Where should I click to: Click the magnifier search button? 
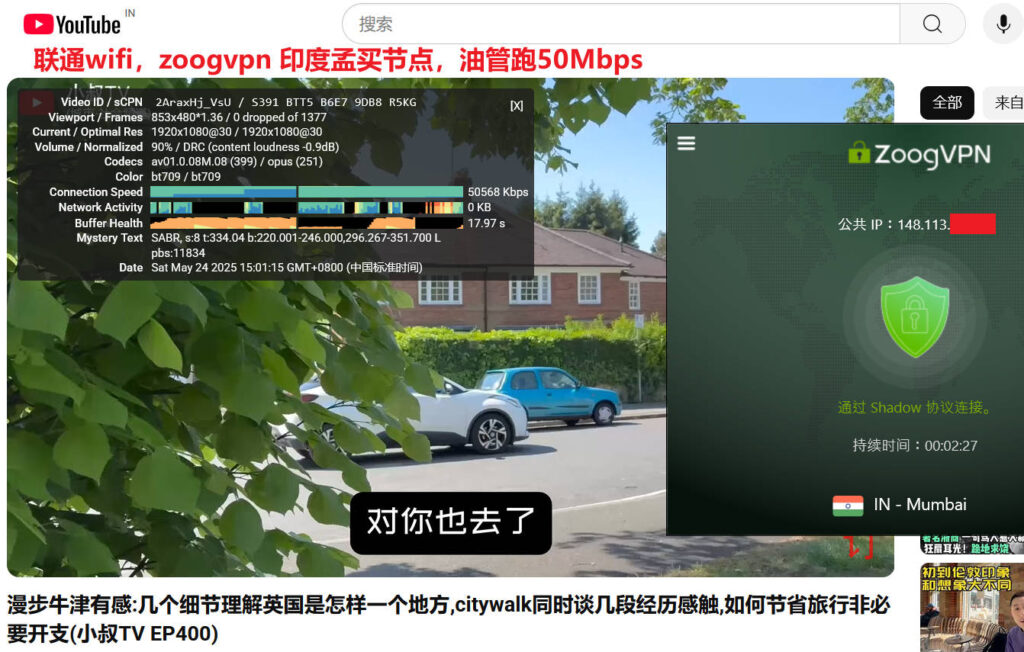932,24
